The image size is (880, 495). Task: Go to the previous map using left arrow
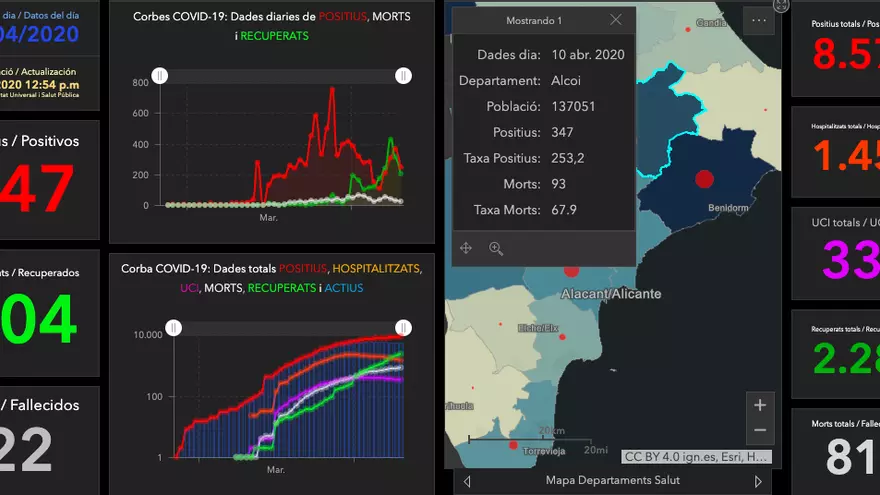click(467, 481)
